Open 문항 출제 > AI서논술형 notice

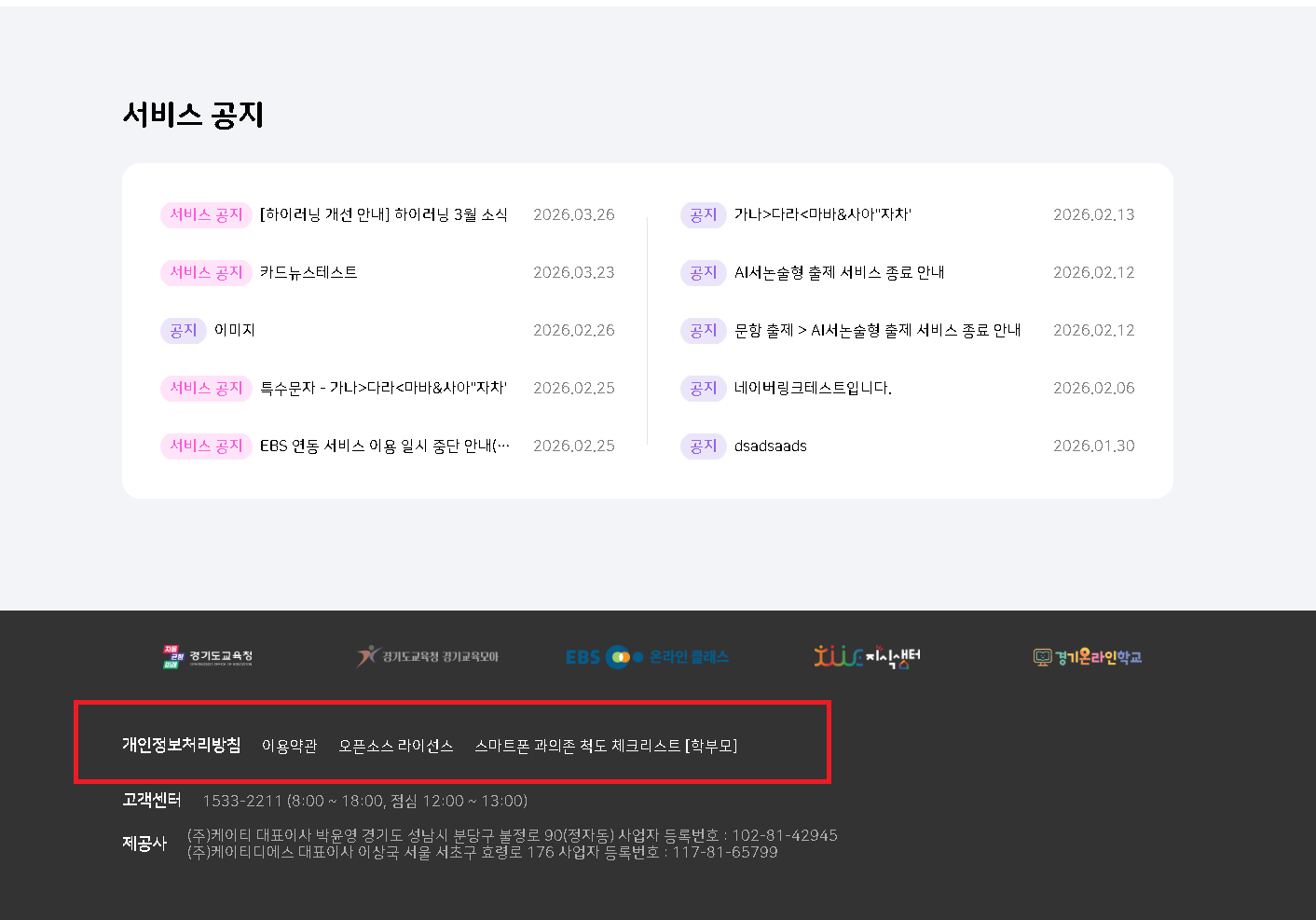tap(877, 330)
